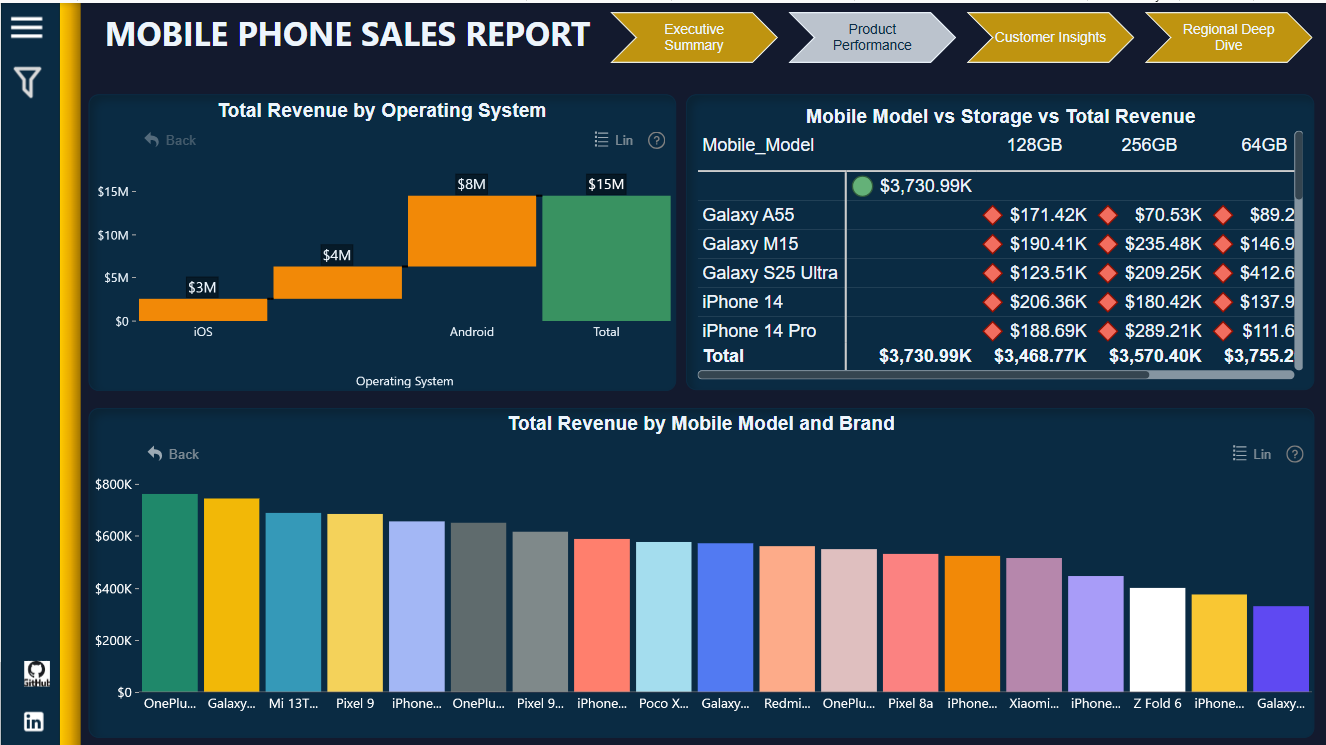Click the $289.21K cell for iPhone 14 Pro
Viewport: 1326px width, 745px height.
pos(1163,331)
